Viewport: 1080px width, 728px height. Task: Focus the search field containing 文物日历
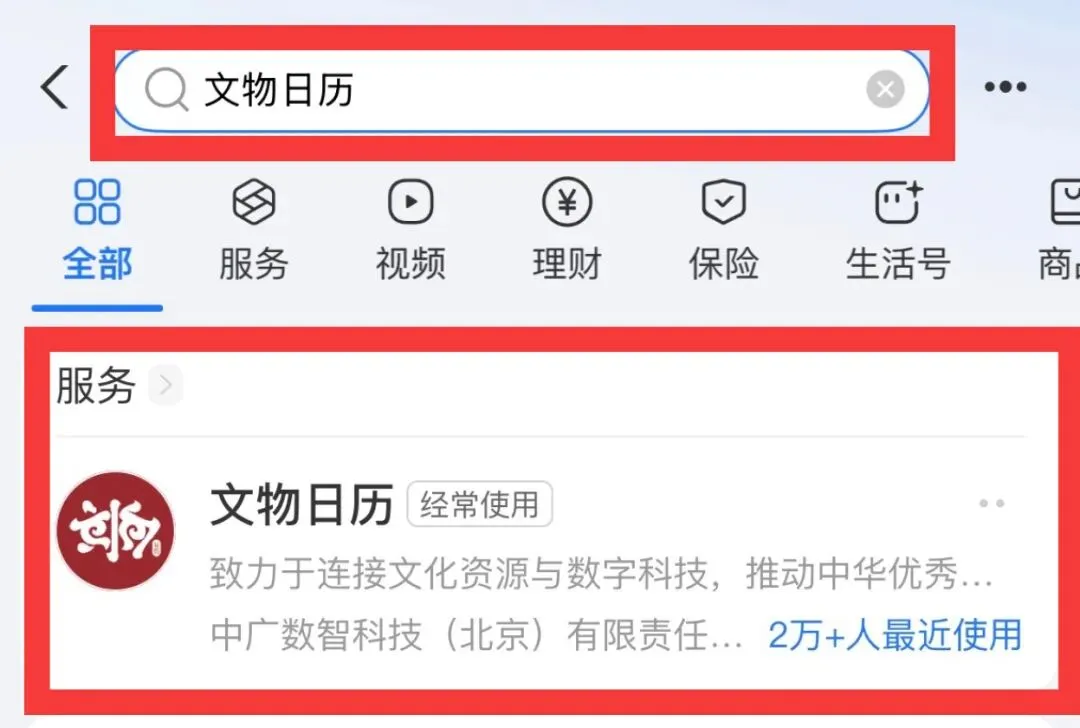click(521, 90)
